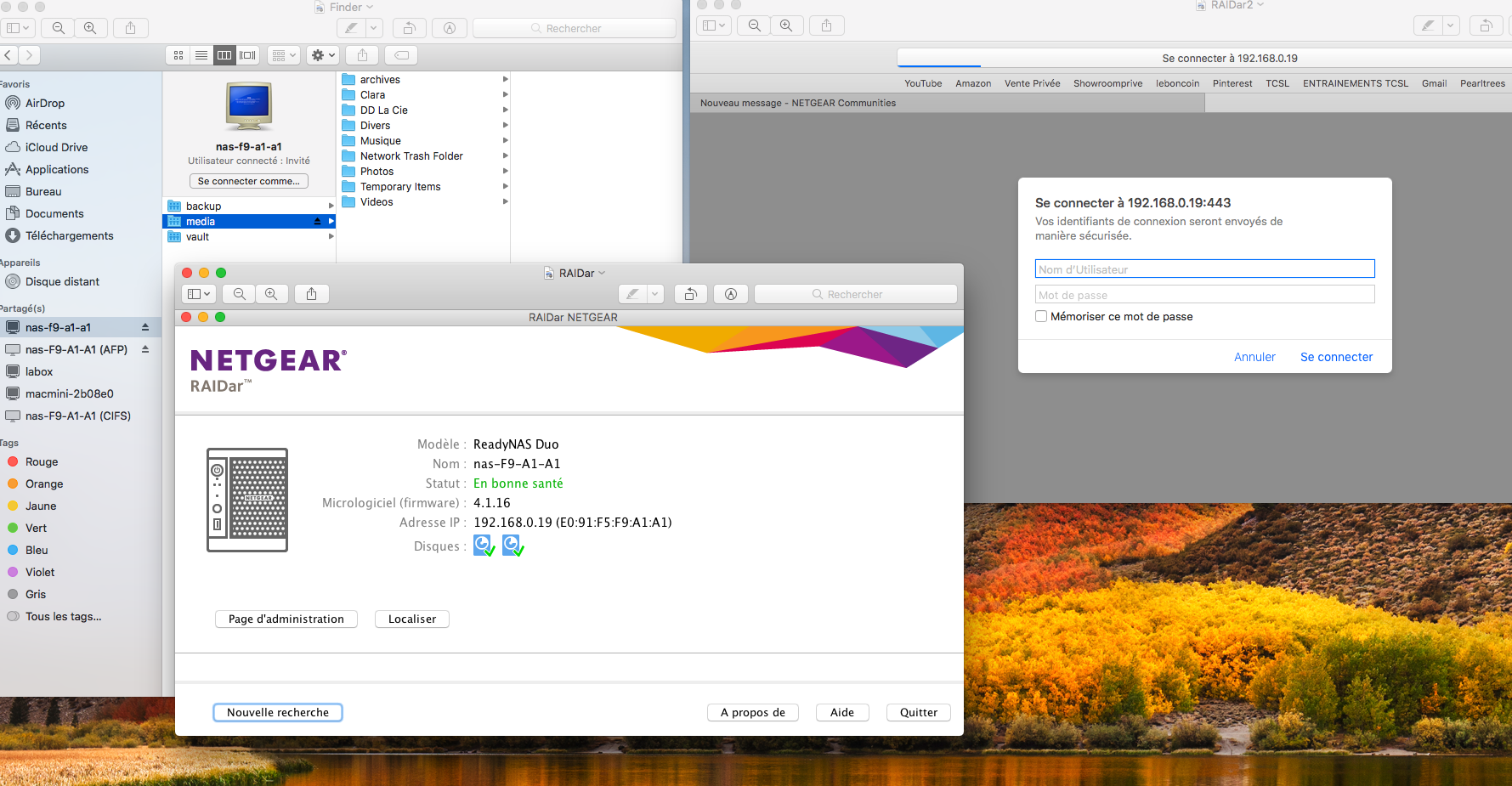The image size is (1512, 786).
Task: Open the leboncoin bookmark
Action: pos(1177,83)
